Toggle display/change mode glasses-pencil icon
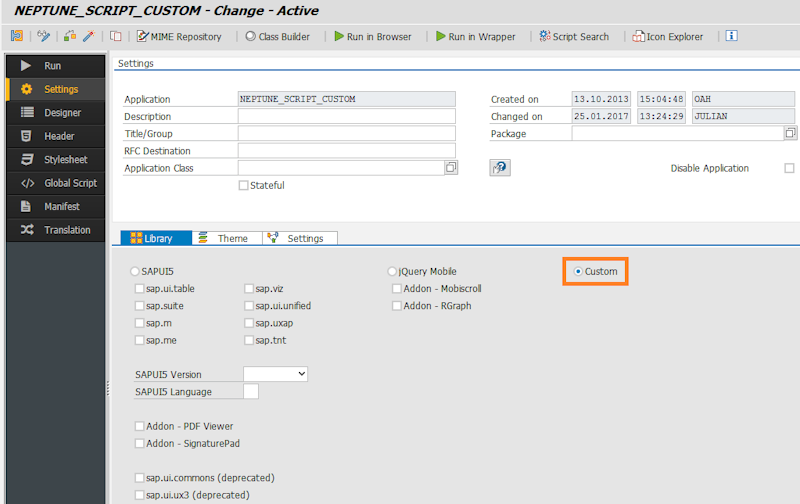 click(44, 36)
